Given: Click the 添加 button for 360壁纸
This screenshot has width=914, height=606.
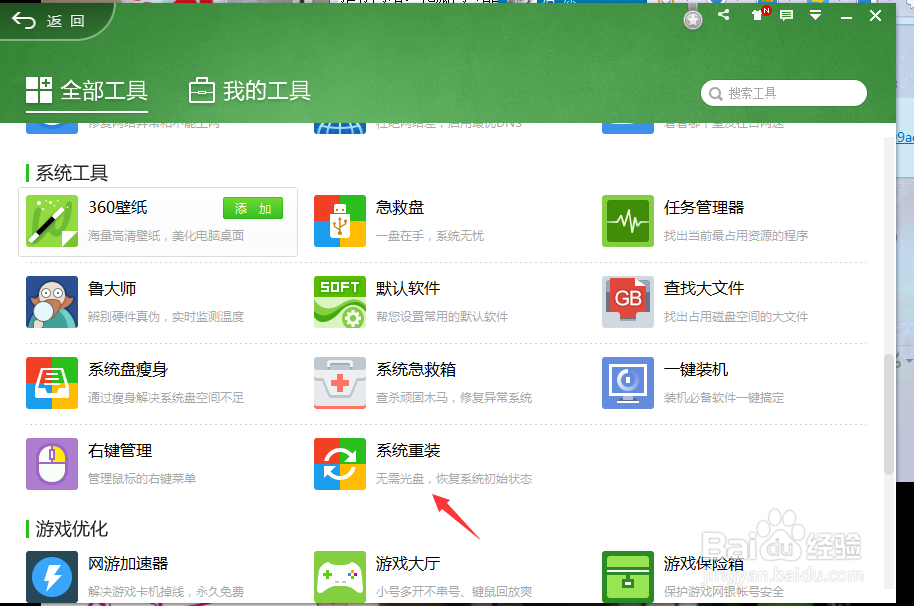Looking at the screenshot, I should pos(253,208).
